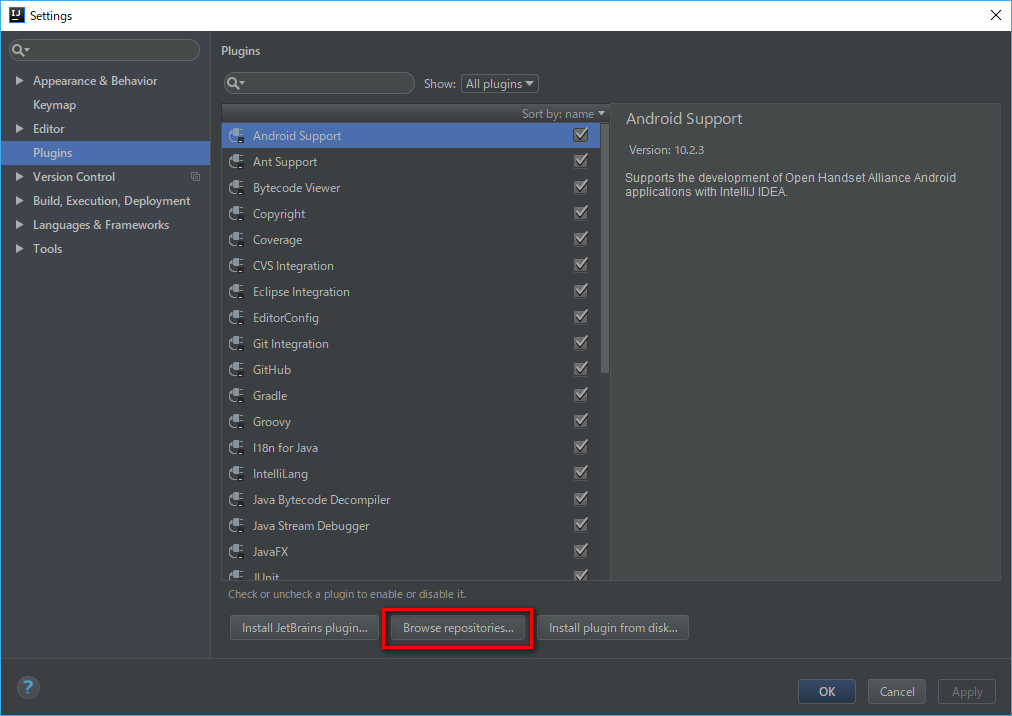Uncheck the JavaFX plugin checkbox
This screenshot has height=716, width=1012.
pyautogui.click(x=581, y=551)
